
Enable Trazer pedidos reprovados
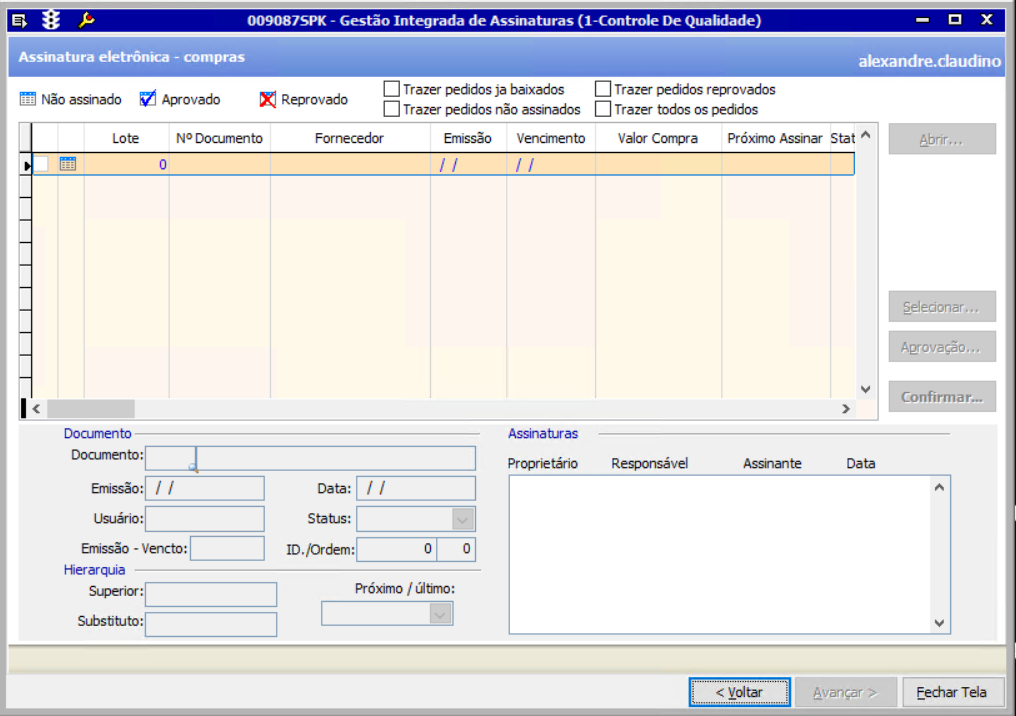603,89
